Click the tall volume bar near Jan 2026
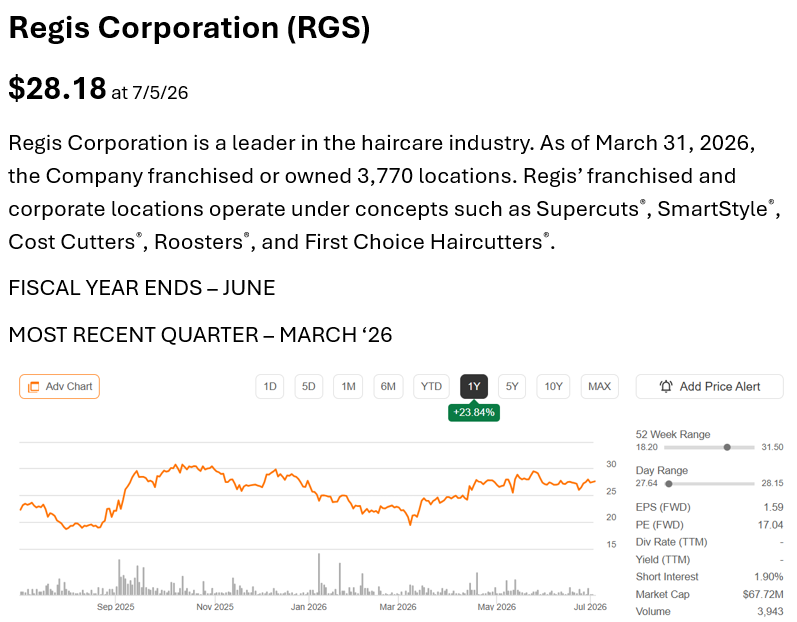797x622 pixels. coord(319,574)
